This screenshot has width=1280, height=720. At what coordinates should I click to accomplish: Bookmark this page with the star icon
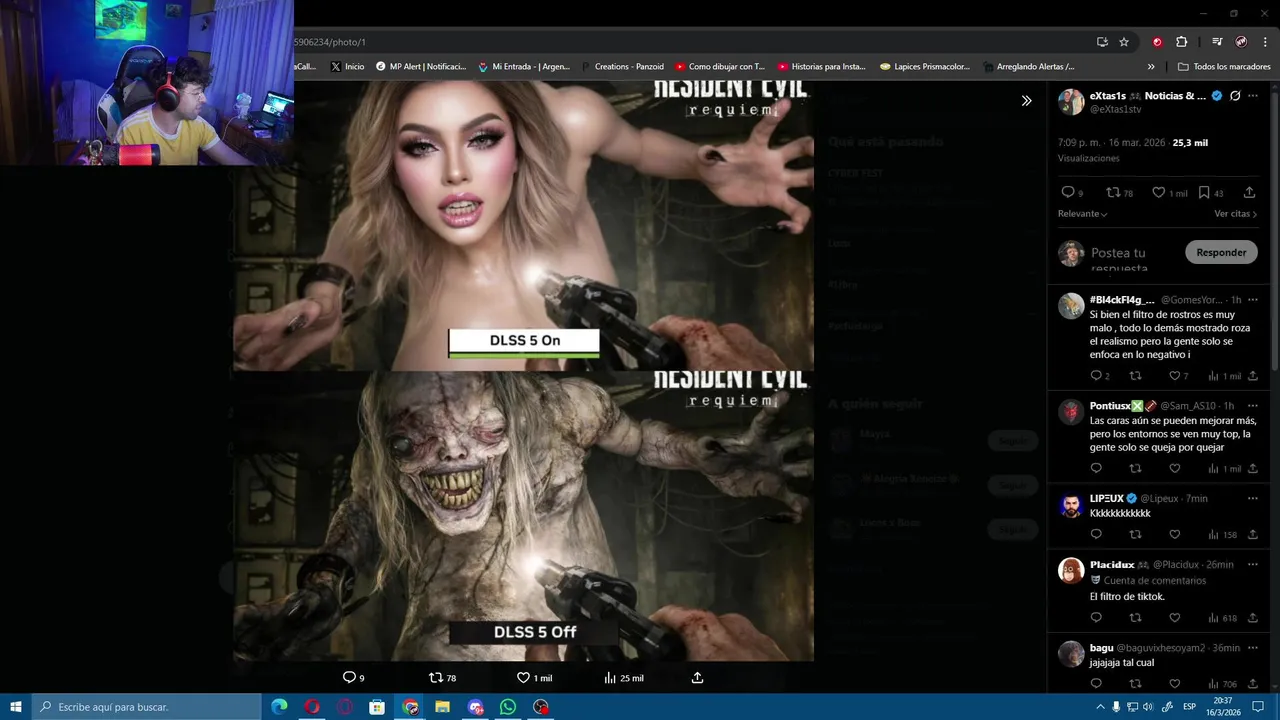[x=1124, y=42]
